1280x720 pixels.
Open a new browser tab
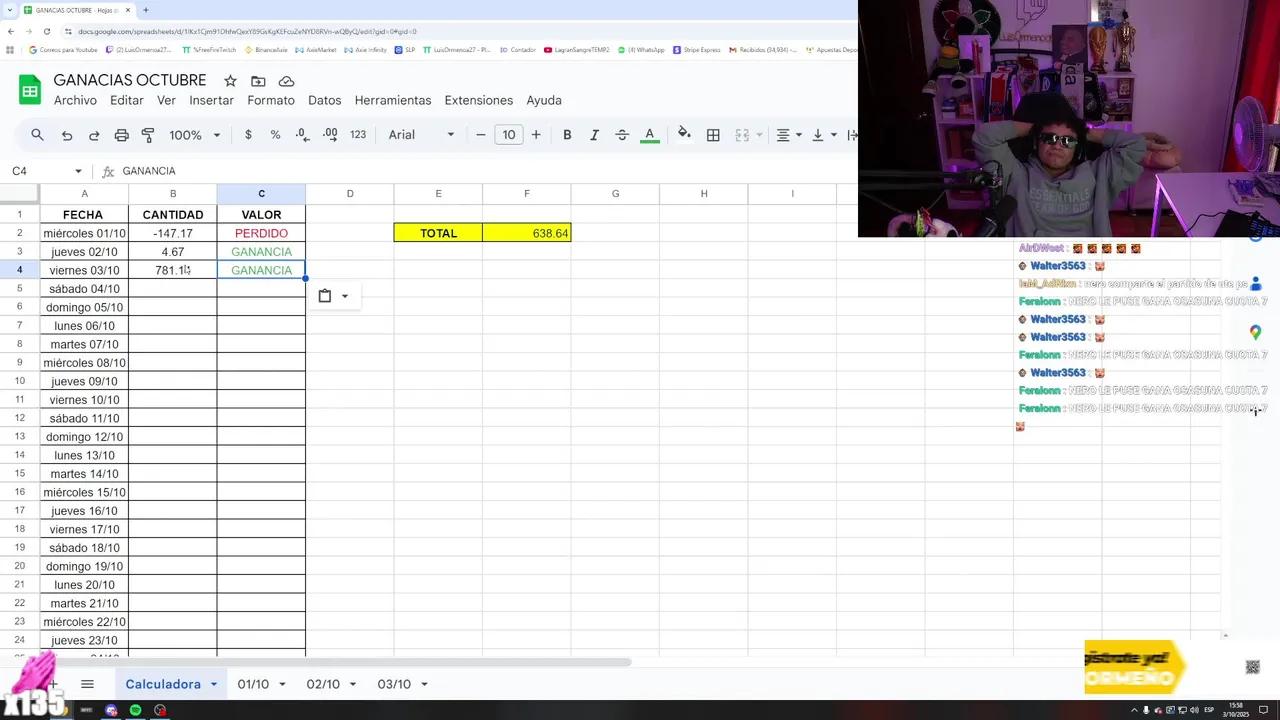(x=146, y=10)
